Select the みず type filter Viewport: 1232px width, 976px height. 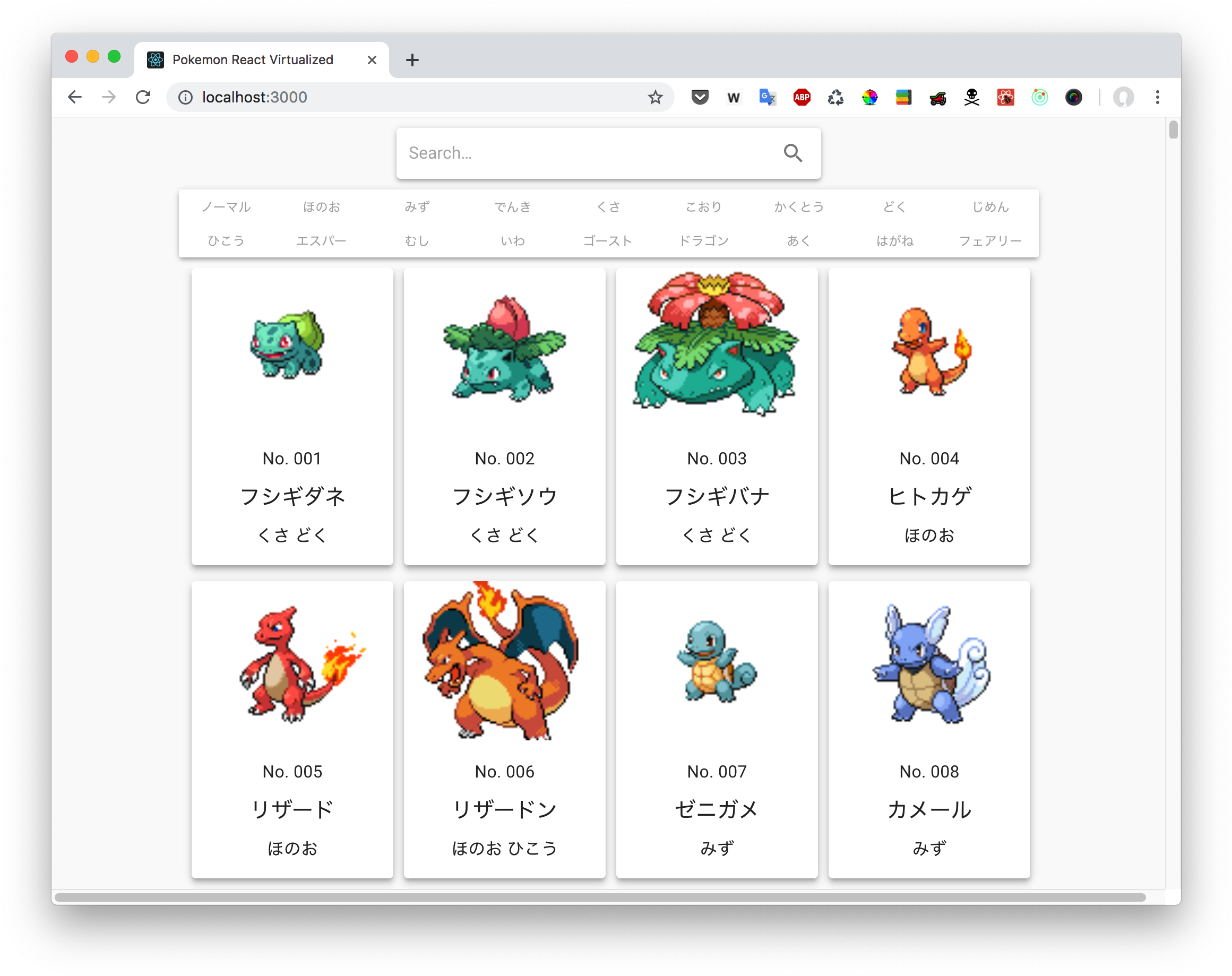click(417, 207)
